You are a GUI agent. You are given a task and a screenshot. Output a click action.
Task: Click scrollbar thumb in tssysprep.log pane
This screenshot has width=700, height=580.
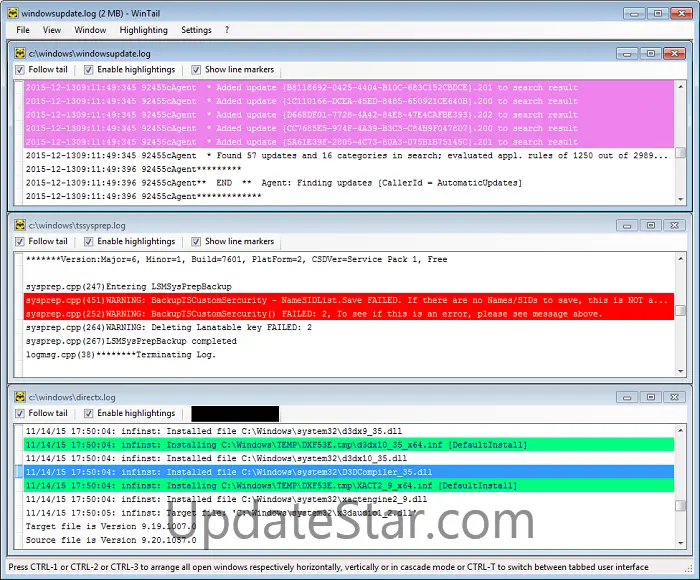click(680, 310)
